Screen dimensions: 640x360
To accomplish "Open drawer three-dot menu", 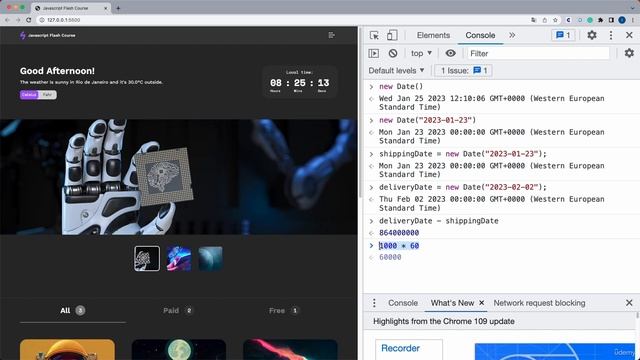I will pos(374,303).
